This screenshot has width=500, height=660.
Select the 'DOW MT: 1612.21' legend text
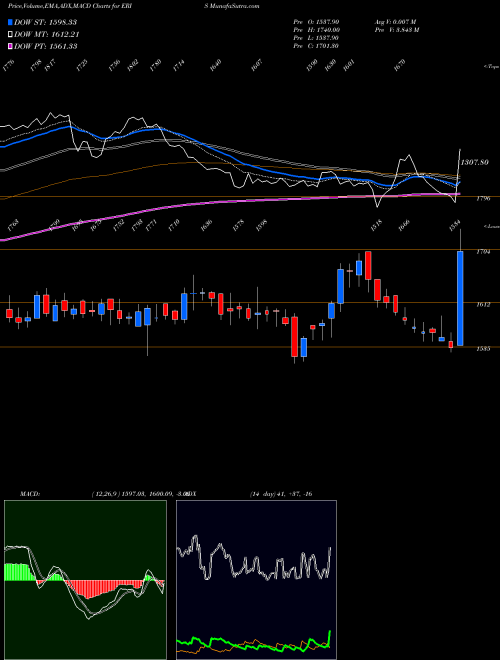tap(47, 35)
